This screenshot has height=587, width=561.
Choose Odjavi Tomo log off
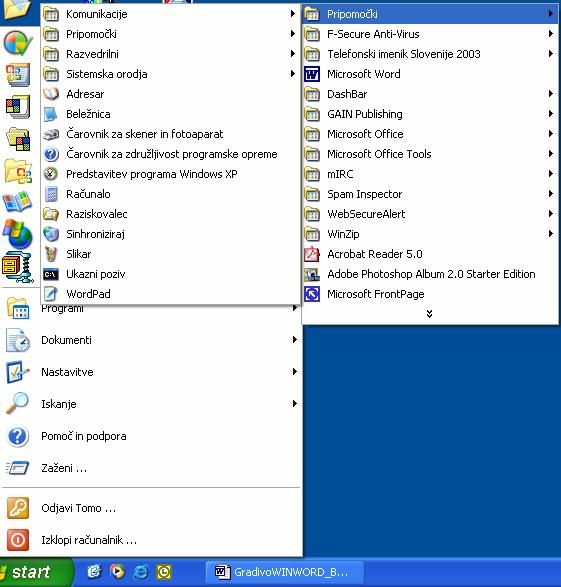click(151, 508)
